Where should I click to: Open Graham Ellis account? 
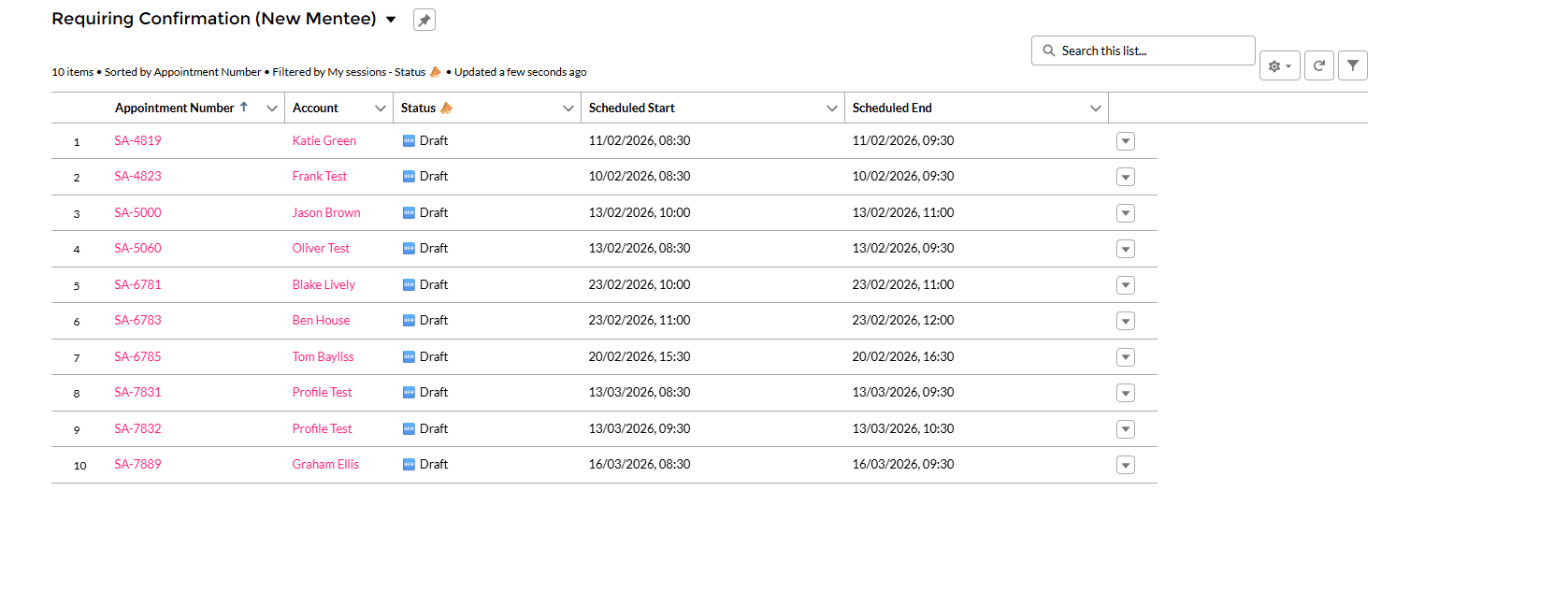point(325,464)
